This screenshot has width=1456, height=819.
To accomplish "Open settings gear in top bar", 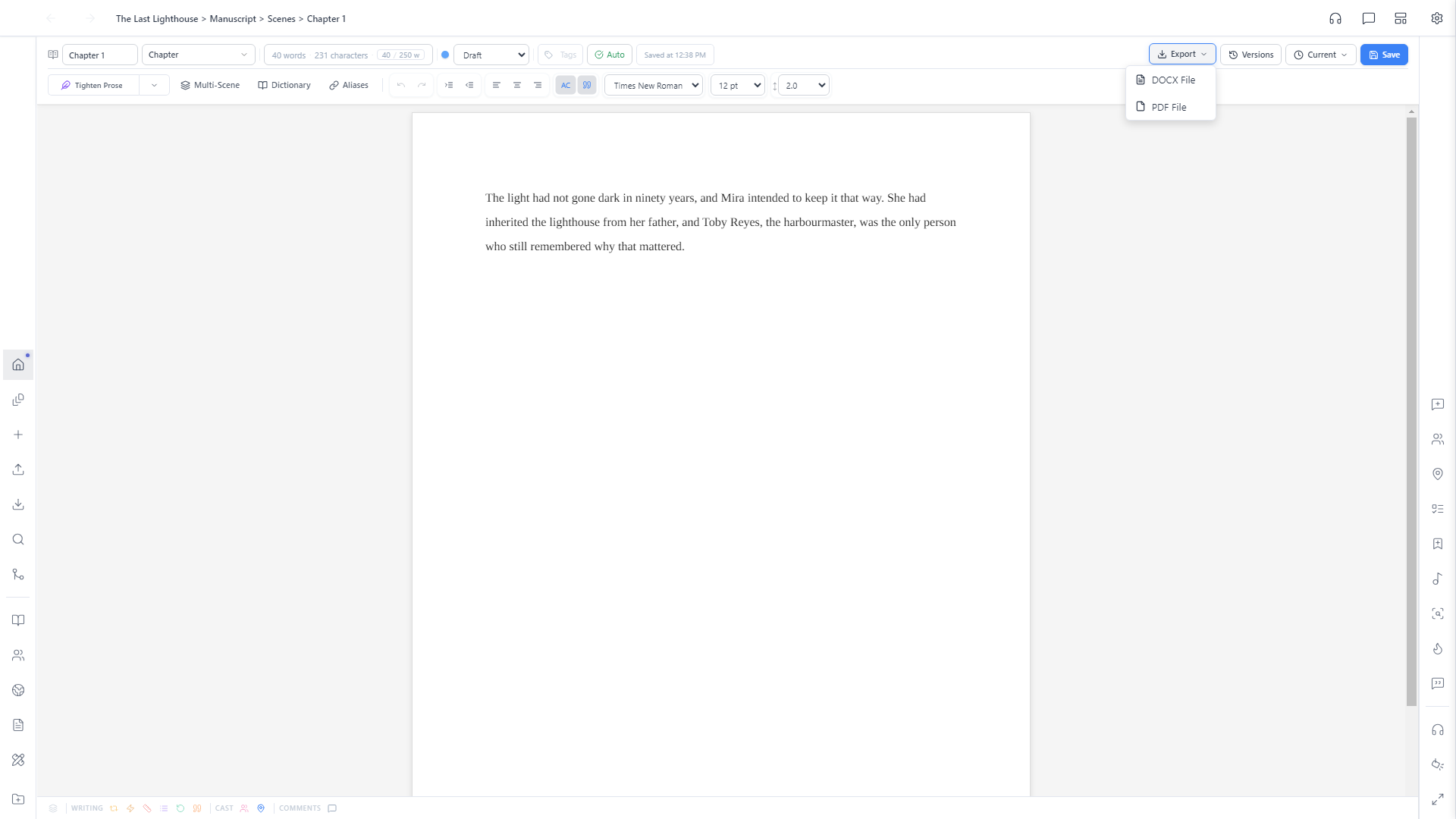I will 1437,18.
